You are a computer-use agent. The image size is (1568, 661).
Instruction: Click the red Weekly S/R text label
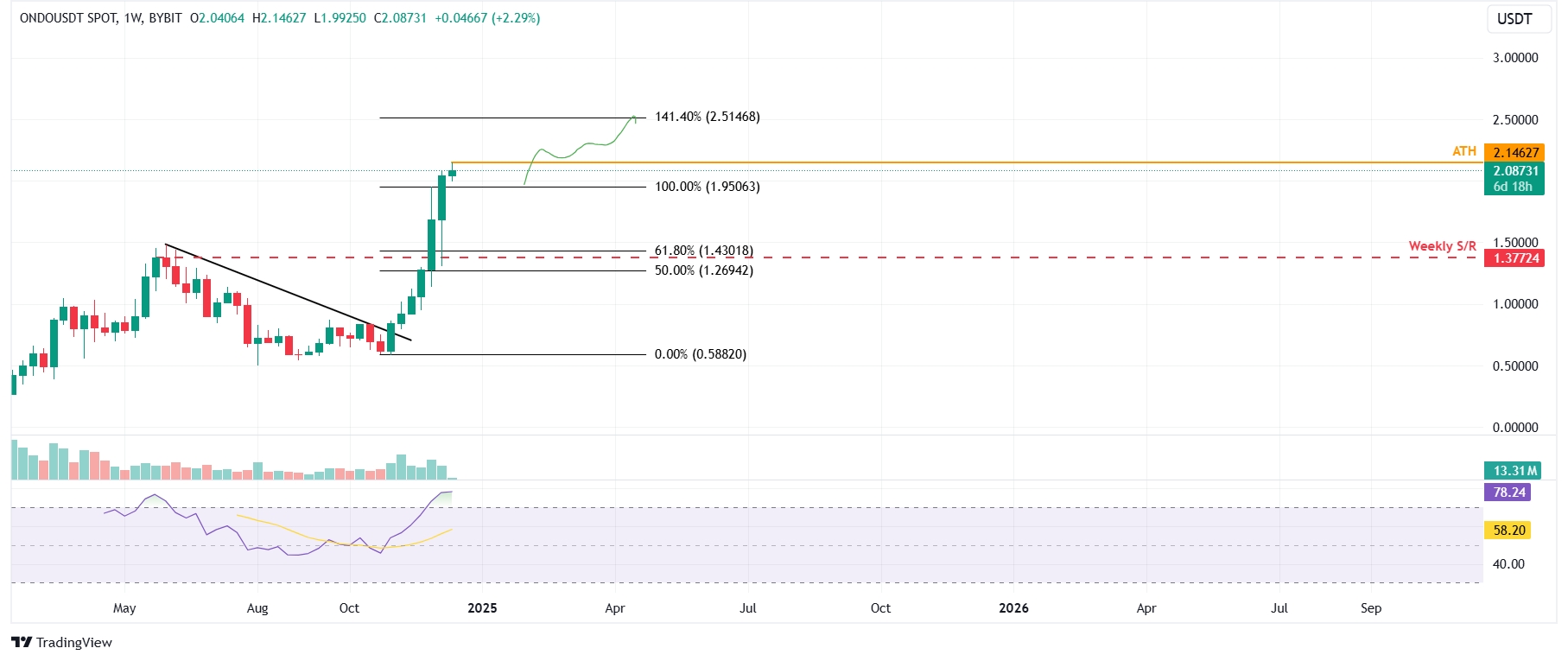tap(1442, 246)
